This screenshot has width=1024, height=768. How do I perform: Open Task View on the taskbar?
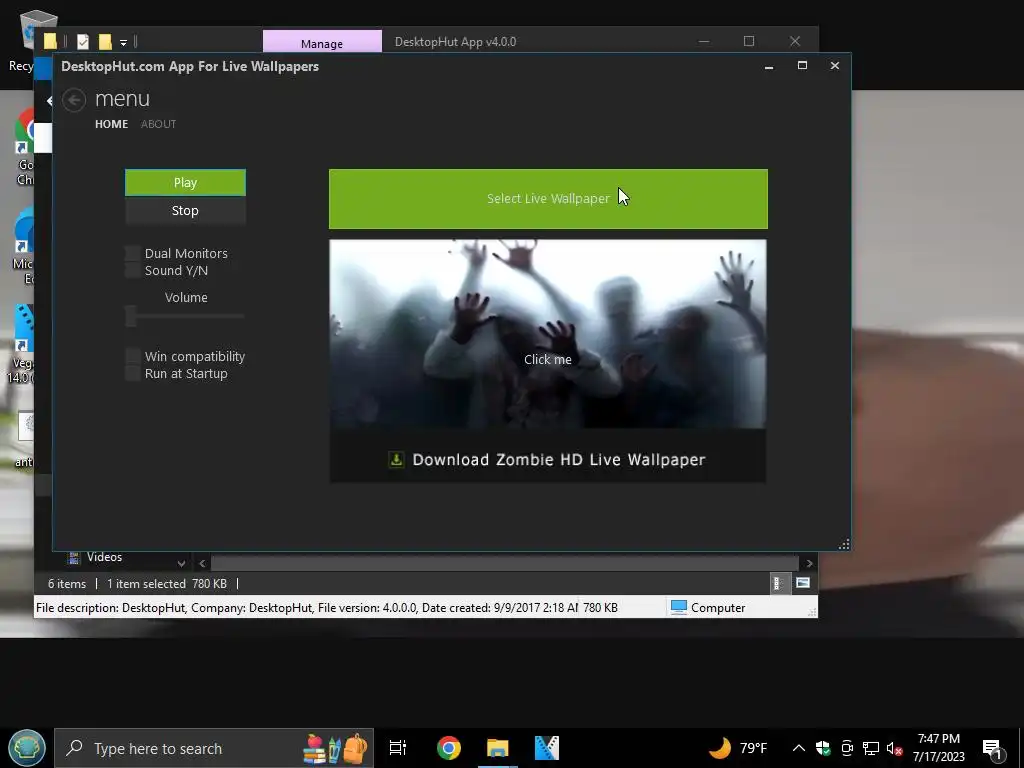398,748
